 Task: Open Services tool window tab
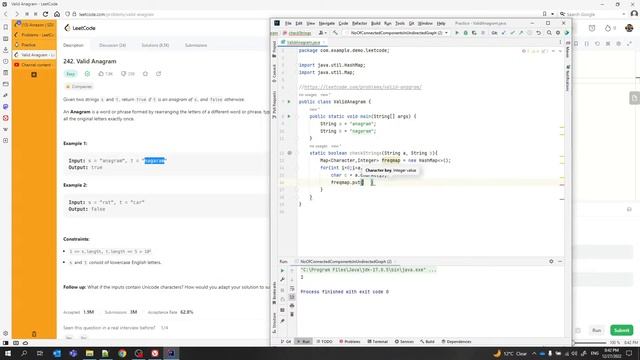point(404,342)
